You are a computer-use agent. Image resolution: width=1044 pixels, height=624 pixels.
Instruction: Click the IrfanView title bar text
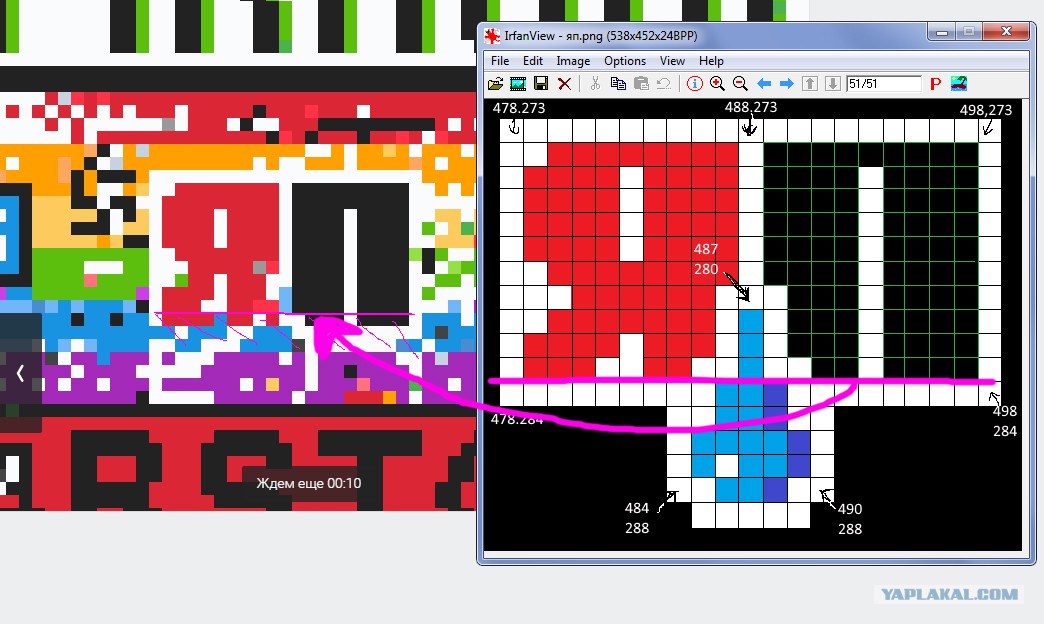click(x=601, y=36)
